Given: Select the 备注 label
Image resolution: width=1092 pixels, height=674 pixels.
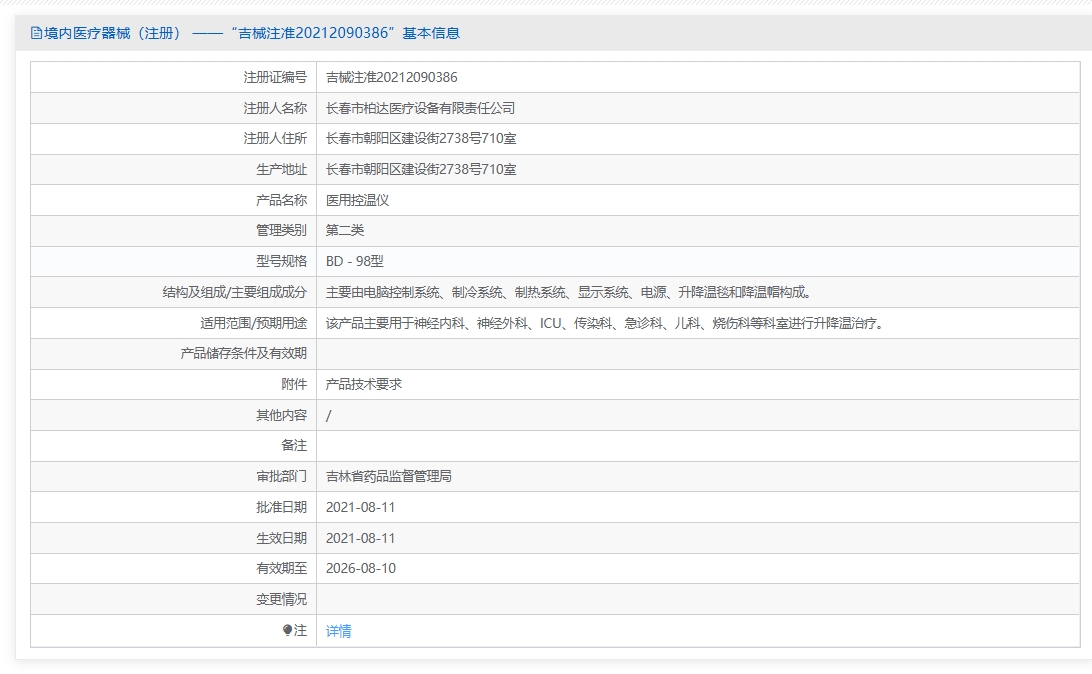Looking at the screenshot, I should 294,446.
